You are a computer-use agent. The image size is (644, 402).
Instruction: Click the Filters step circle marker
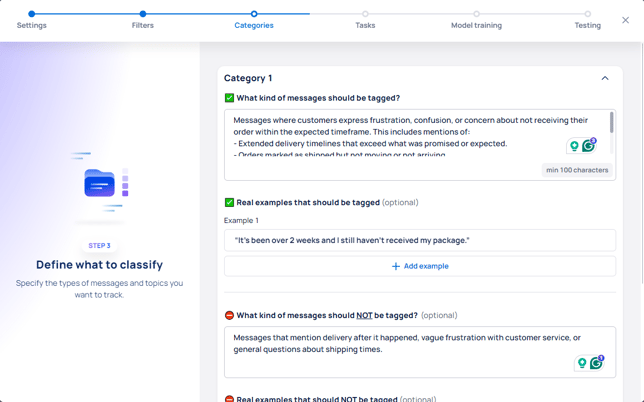click(143, 14)
